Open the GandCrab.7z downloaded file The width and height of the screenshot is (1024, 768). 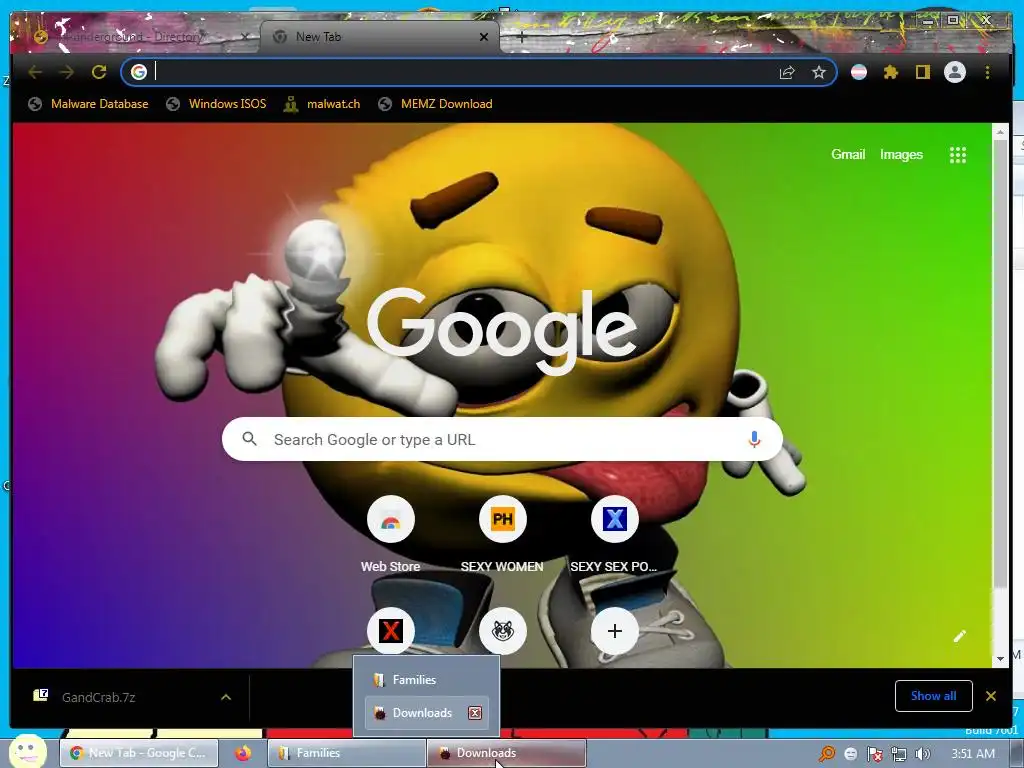click(98, 697)
